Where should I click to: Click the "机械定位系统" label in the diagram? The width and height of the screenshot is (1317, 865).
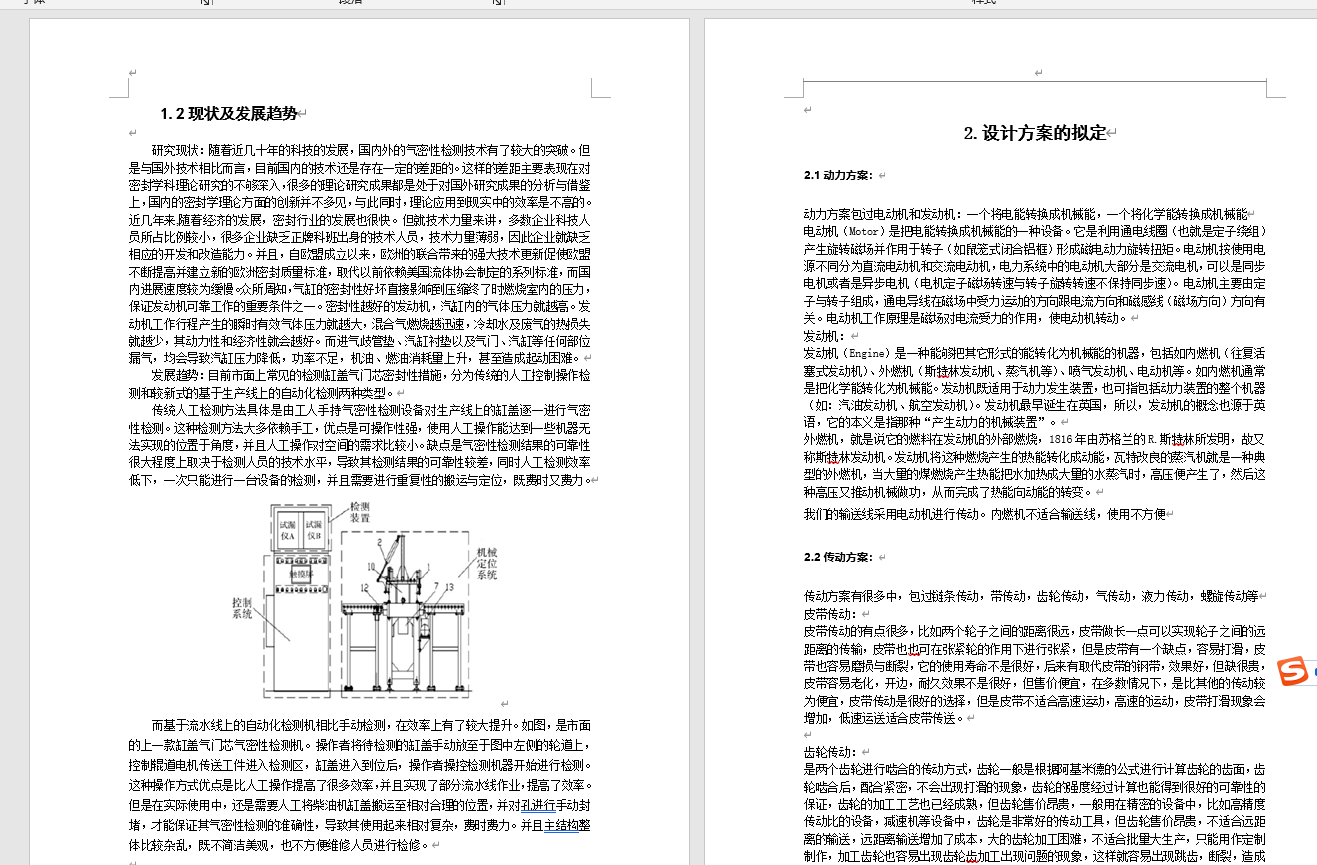tap(486, 563)
